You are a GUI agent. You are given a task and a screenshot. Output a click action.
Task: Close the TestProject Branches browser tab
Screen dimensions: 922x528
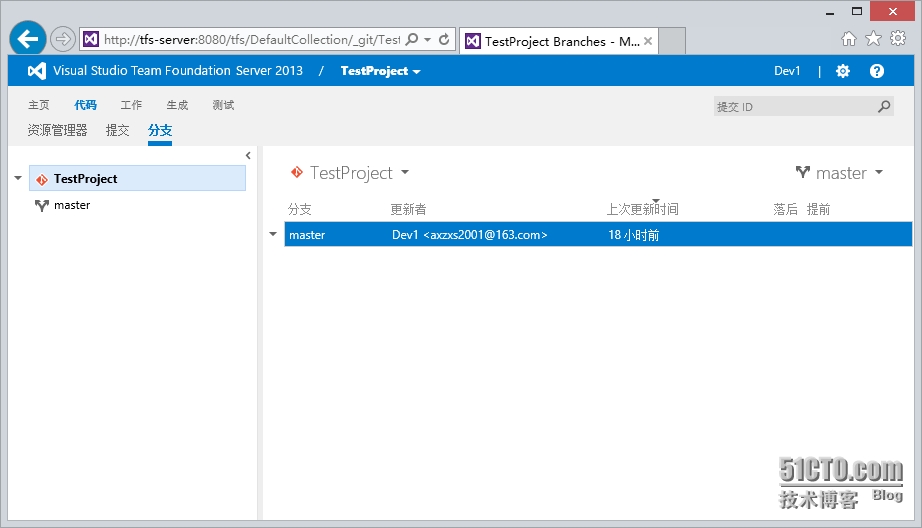(647, 41)
